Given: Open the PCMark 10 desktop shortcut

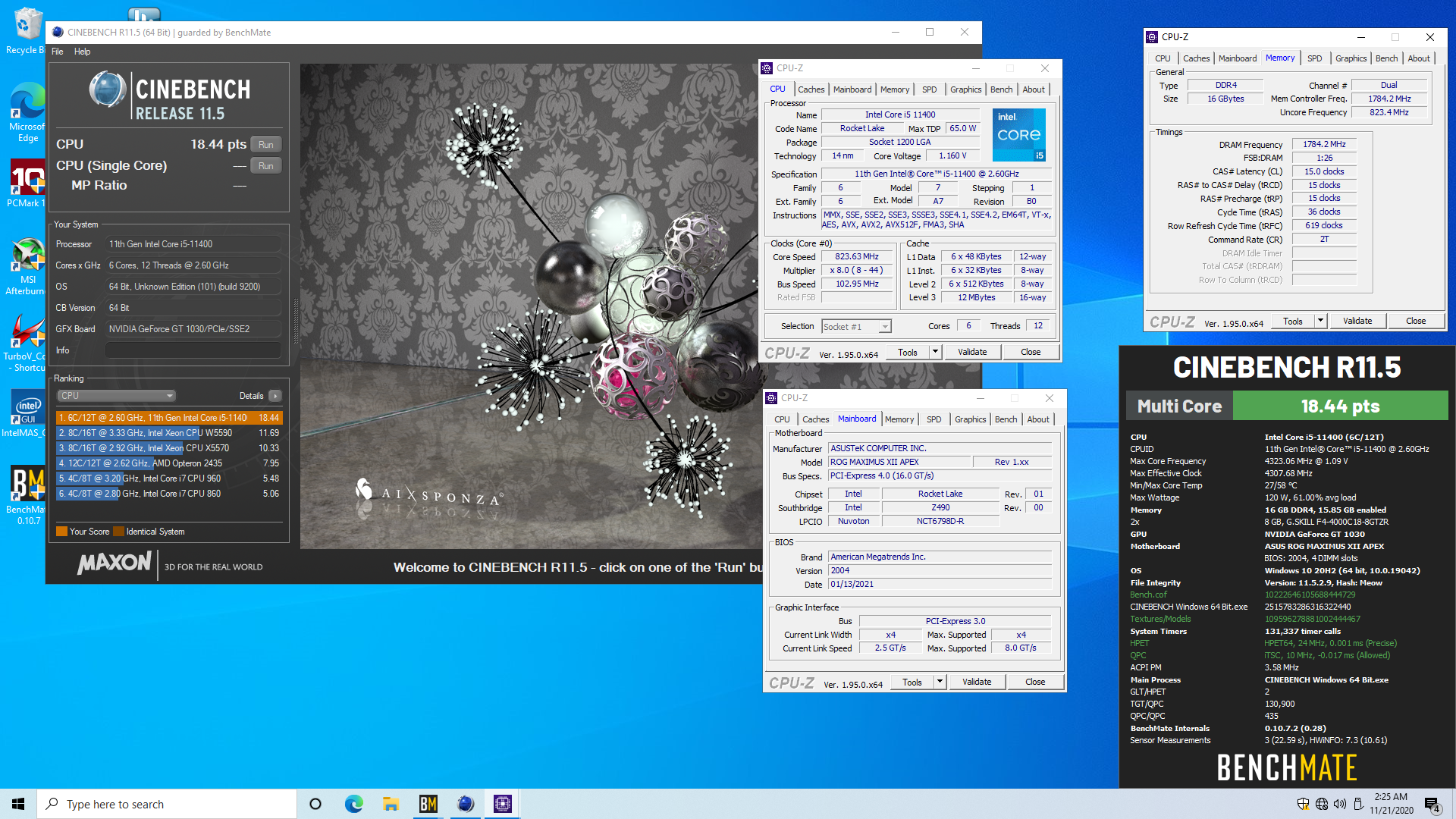Looking at the screenshot, I should click(27, 184).
